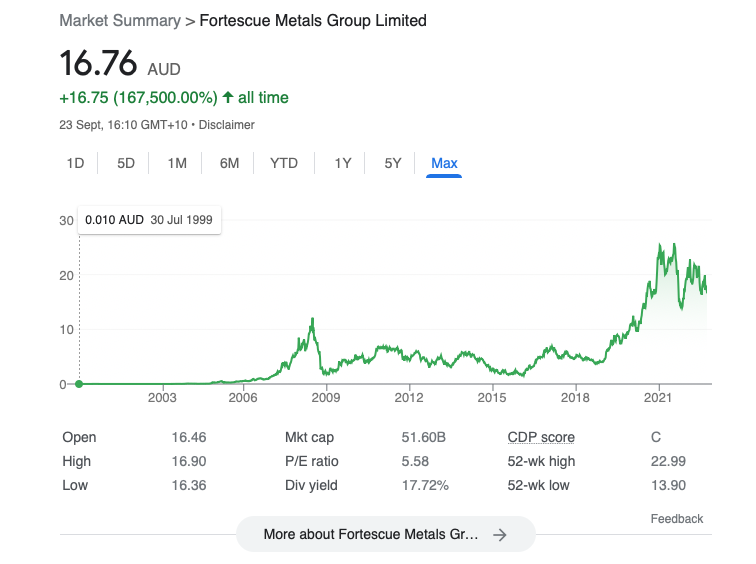Open More about Fortescue Metals Group button
The height and width of the screenshot is (564, 756).
[x=386, y=534]
